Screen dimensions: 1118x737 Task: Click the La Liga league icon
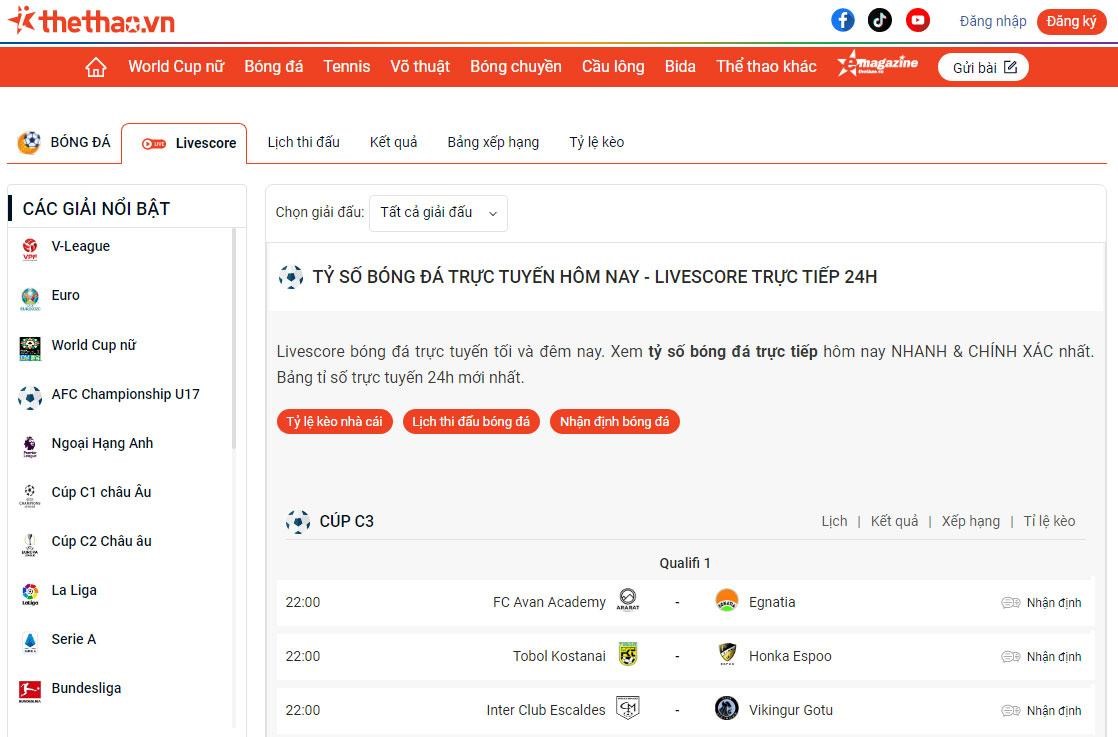(30, 592)
